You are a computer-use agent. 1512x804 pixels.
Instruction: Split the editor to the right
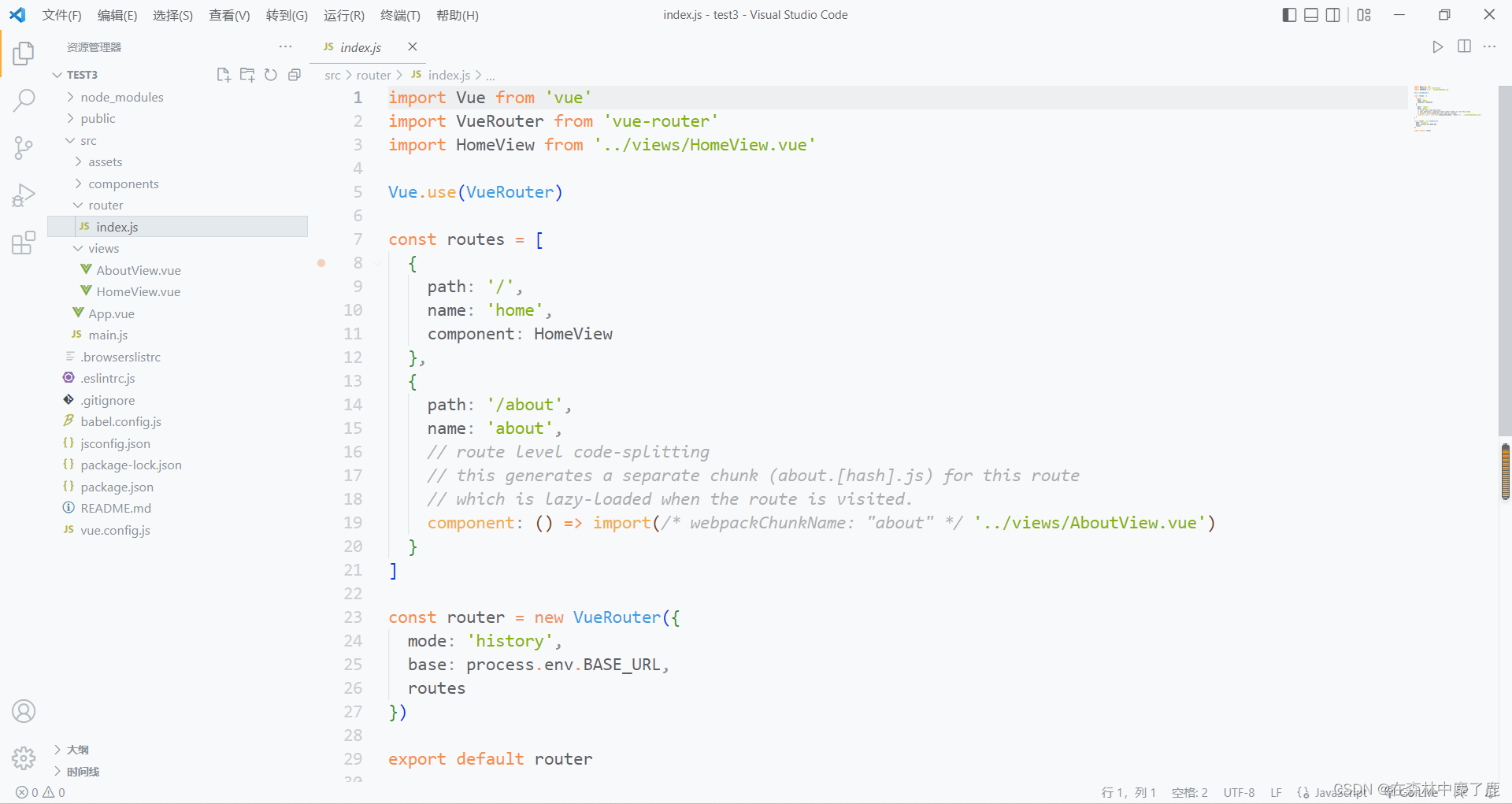(1464, 47)
